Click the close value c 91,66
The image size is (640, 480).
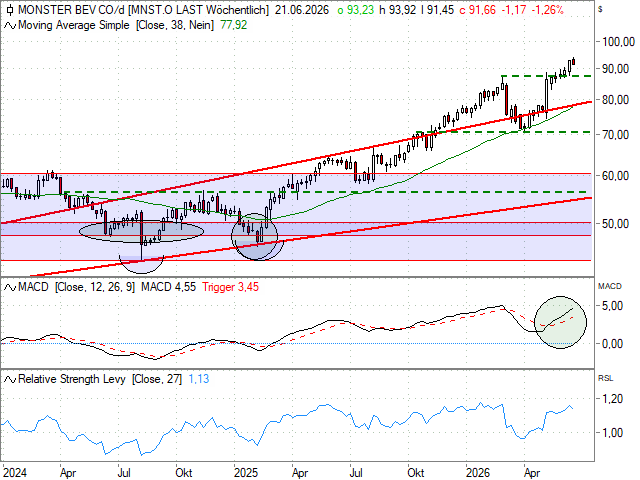pos(478,10)
